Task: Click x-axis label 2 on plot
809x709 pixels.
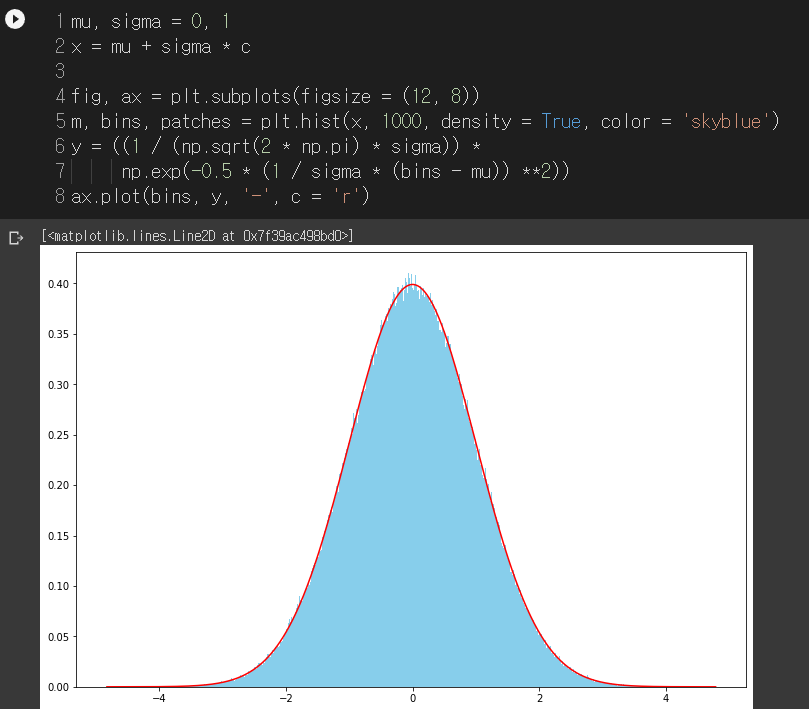Action: coord(540,698)
